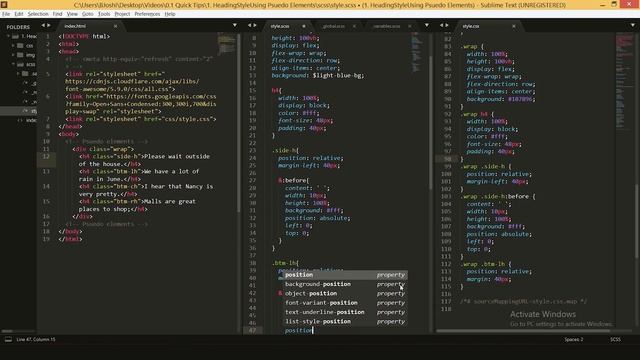640x360 pixels.
Task: Click 'Line 47, Column 15' status text
Action: coord(36,339)
